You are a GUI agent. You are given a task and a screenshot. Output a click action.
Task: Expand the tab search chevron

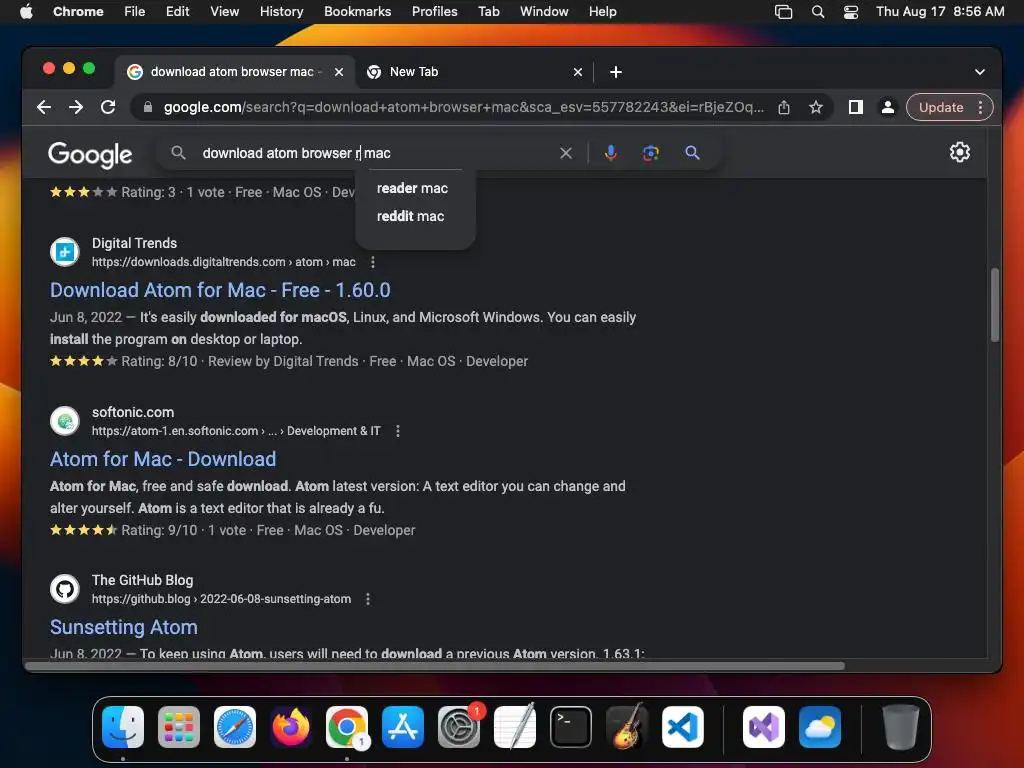[980, 72]
